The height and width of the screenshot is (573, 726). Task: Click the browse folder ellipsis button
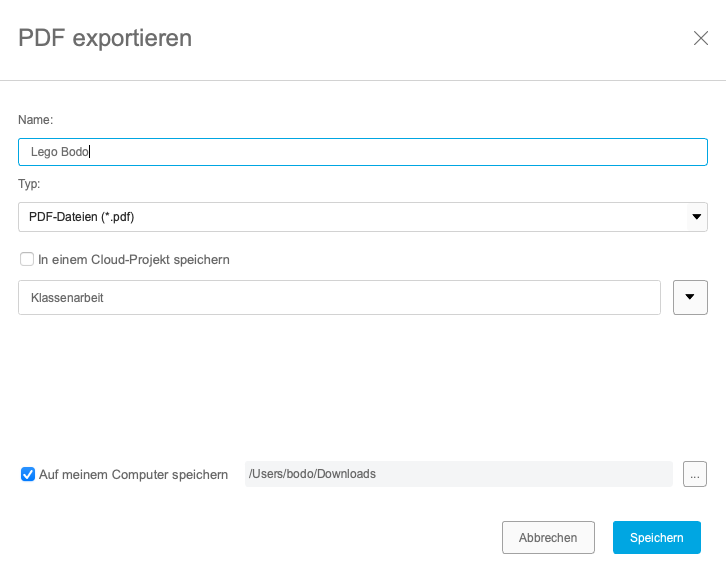coord(695,474)
